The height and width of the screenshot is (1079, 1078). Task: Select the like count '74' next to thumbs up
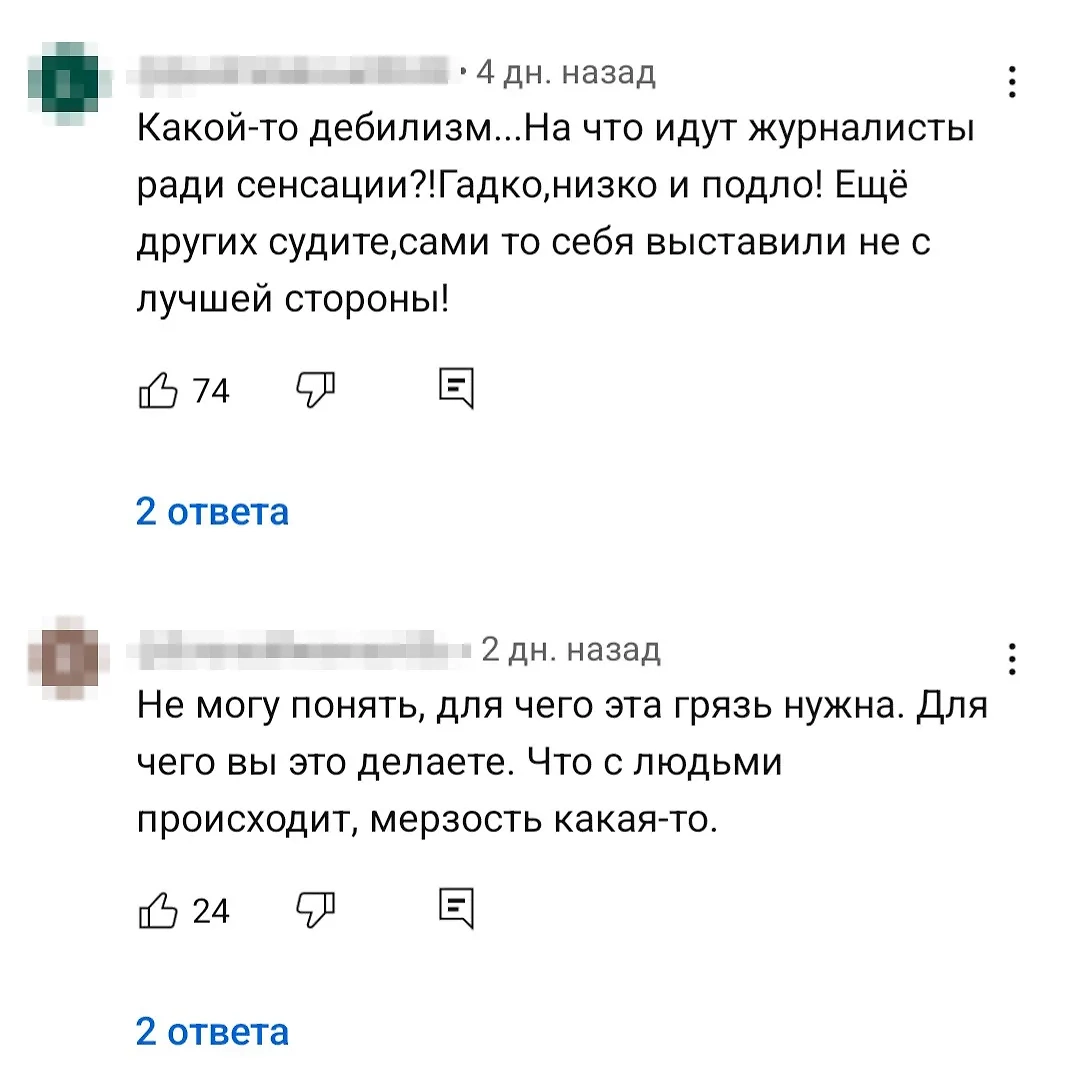click(x=213, y=390)
